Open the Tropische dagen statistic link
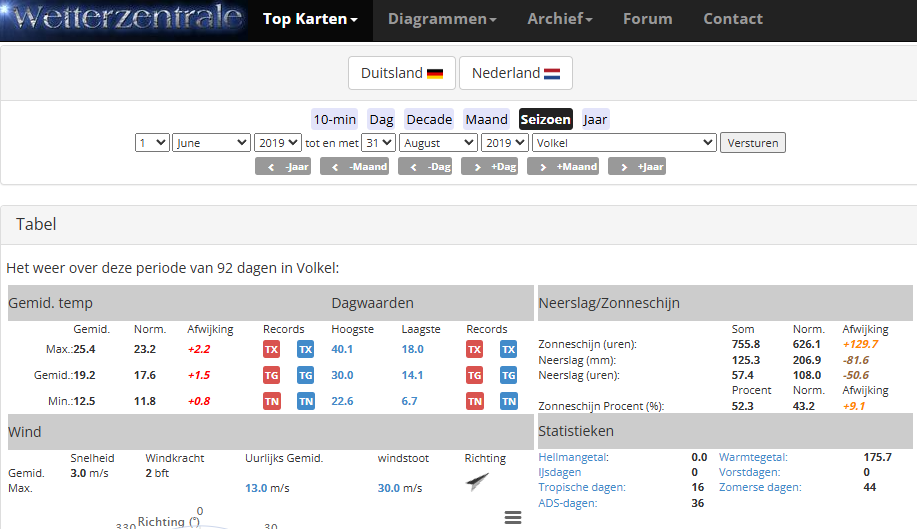The height and width of the screenshot is (529, 917). (581, 487)
